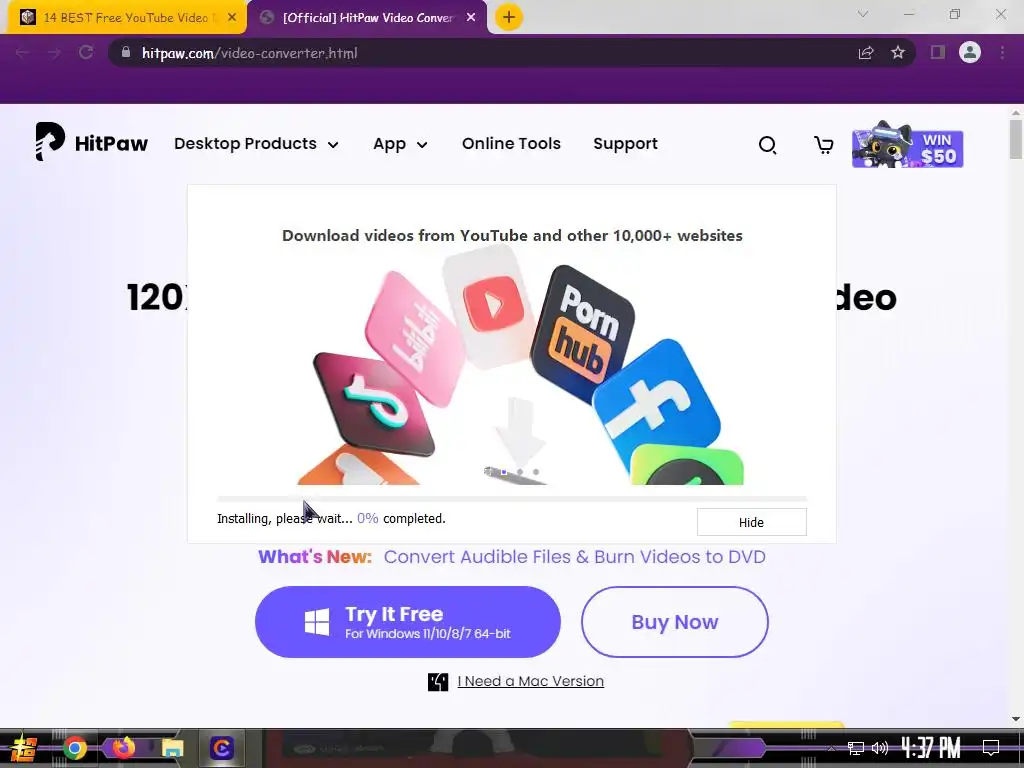Click the Buy Now button
The width and height of the screenshot is (1024, 768).
coord(675,622)
